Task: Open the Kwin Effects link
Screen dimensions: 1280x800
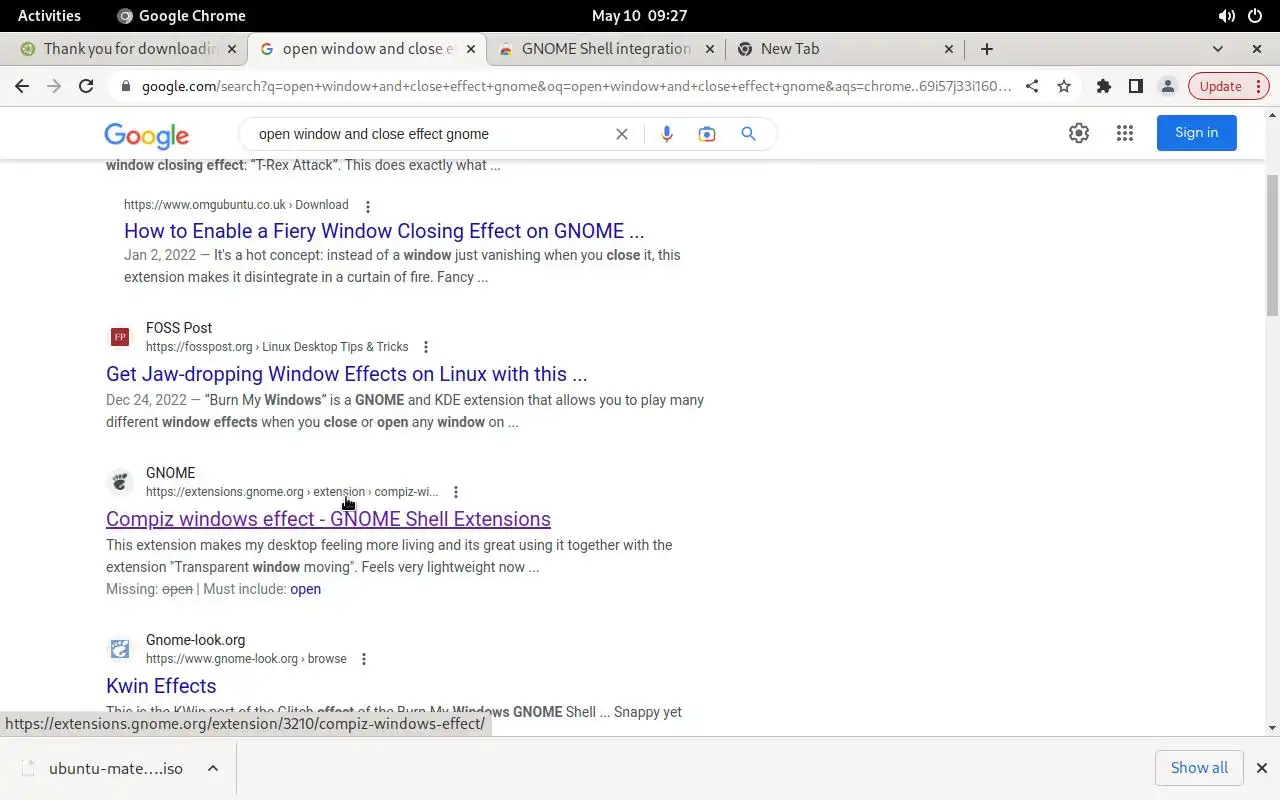Action: tap(161, 686)
